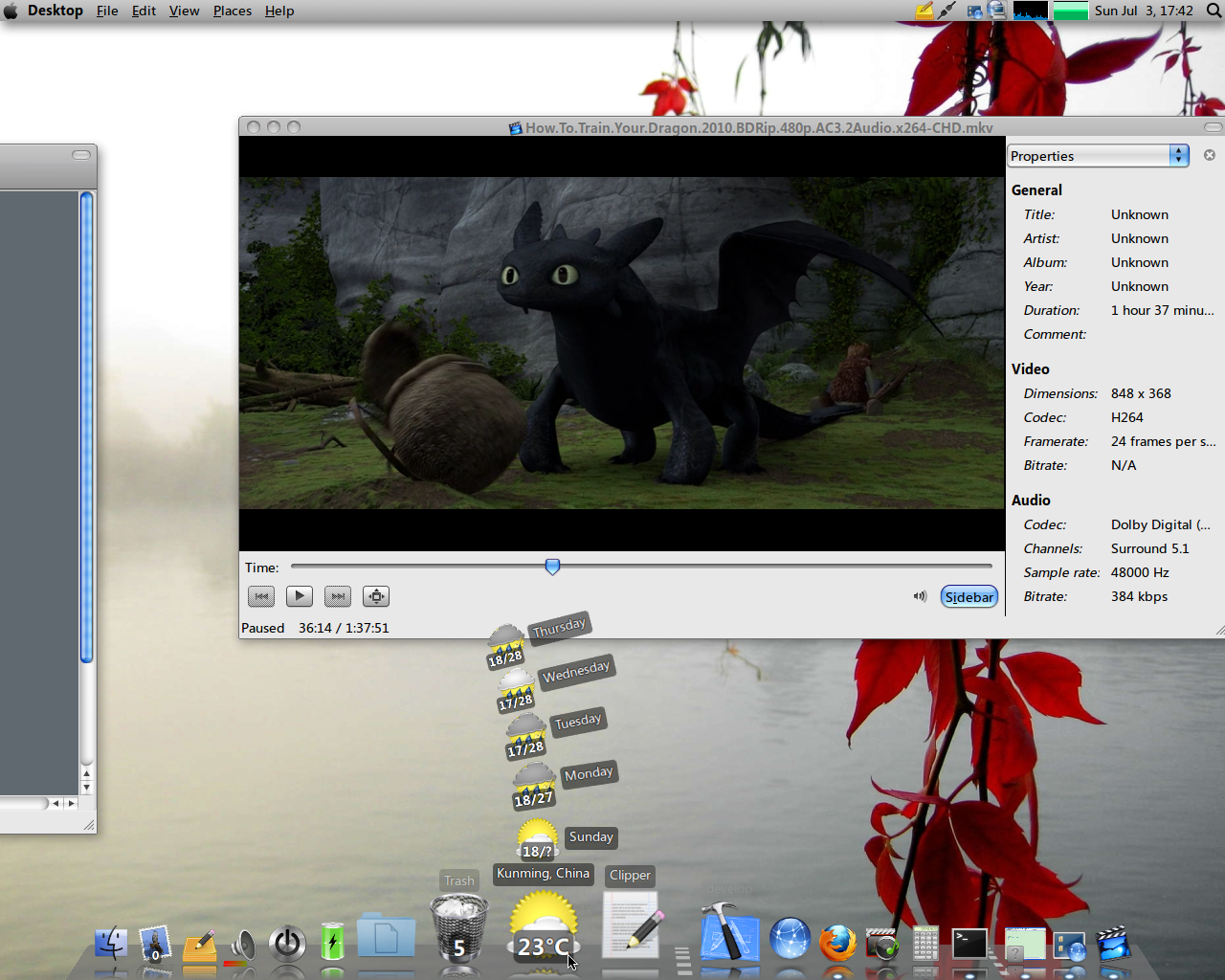Click the 'H264' codec value
The image size is (1225, 980).
(1126, 417)
